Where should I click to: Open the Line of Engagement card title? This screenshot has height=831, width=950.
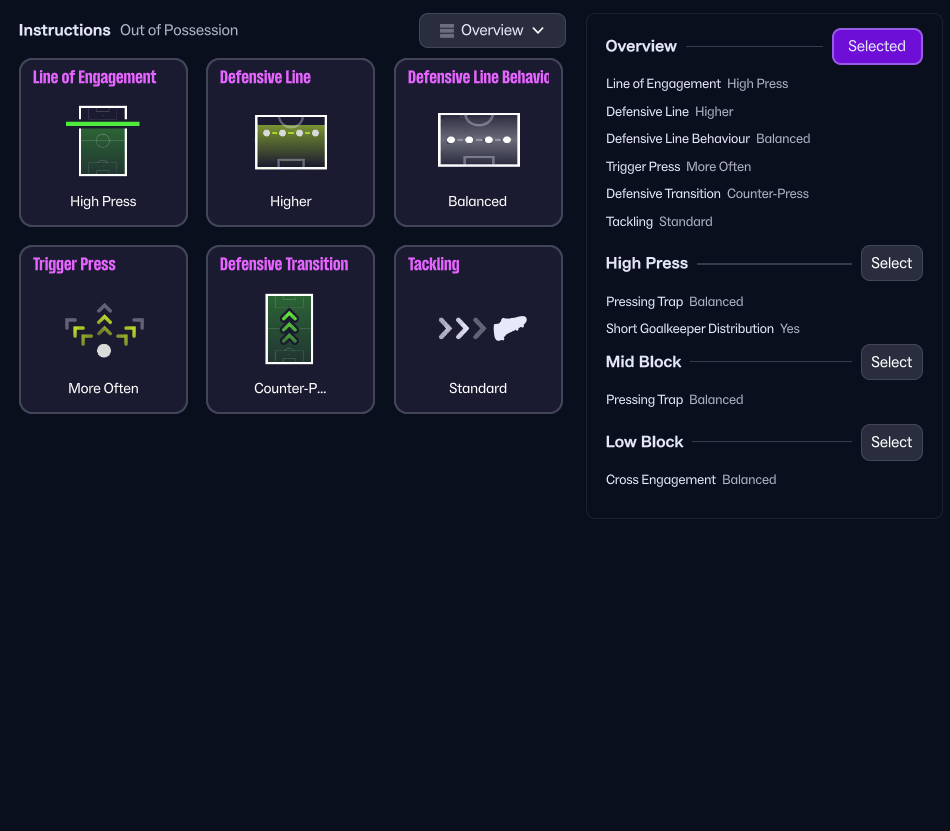click(x=95, y=77)
